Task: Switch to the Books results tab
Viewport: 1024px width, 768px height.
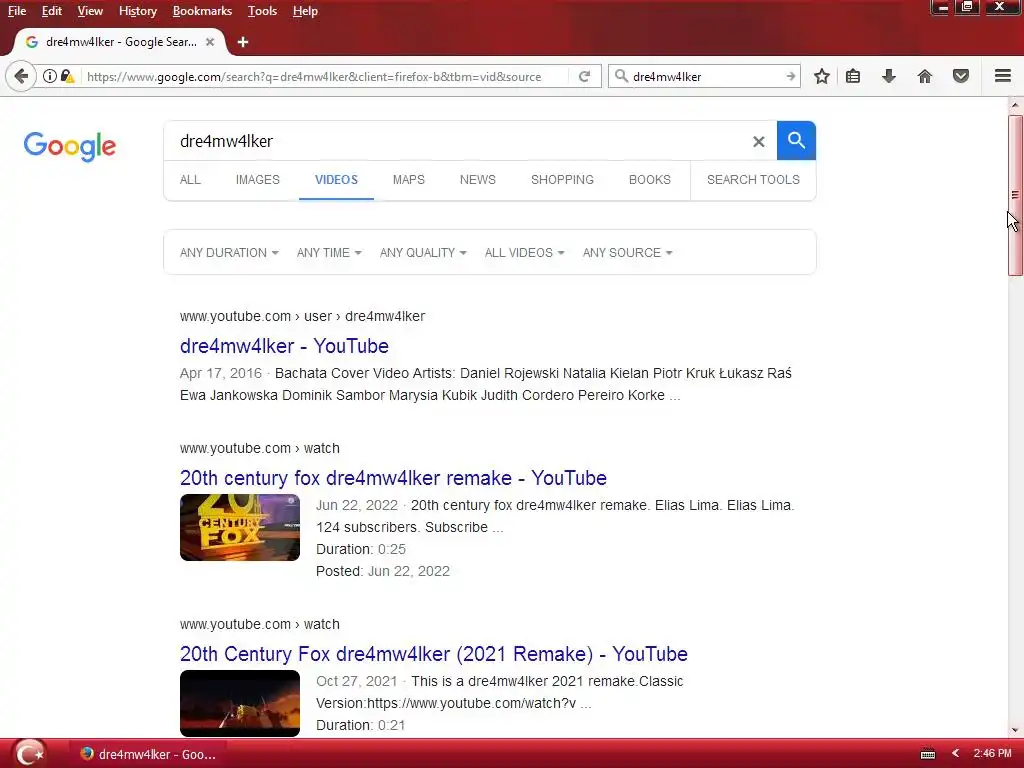Action: [650, 180]
